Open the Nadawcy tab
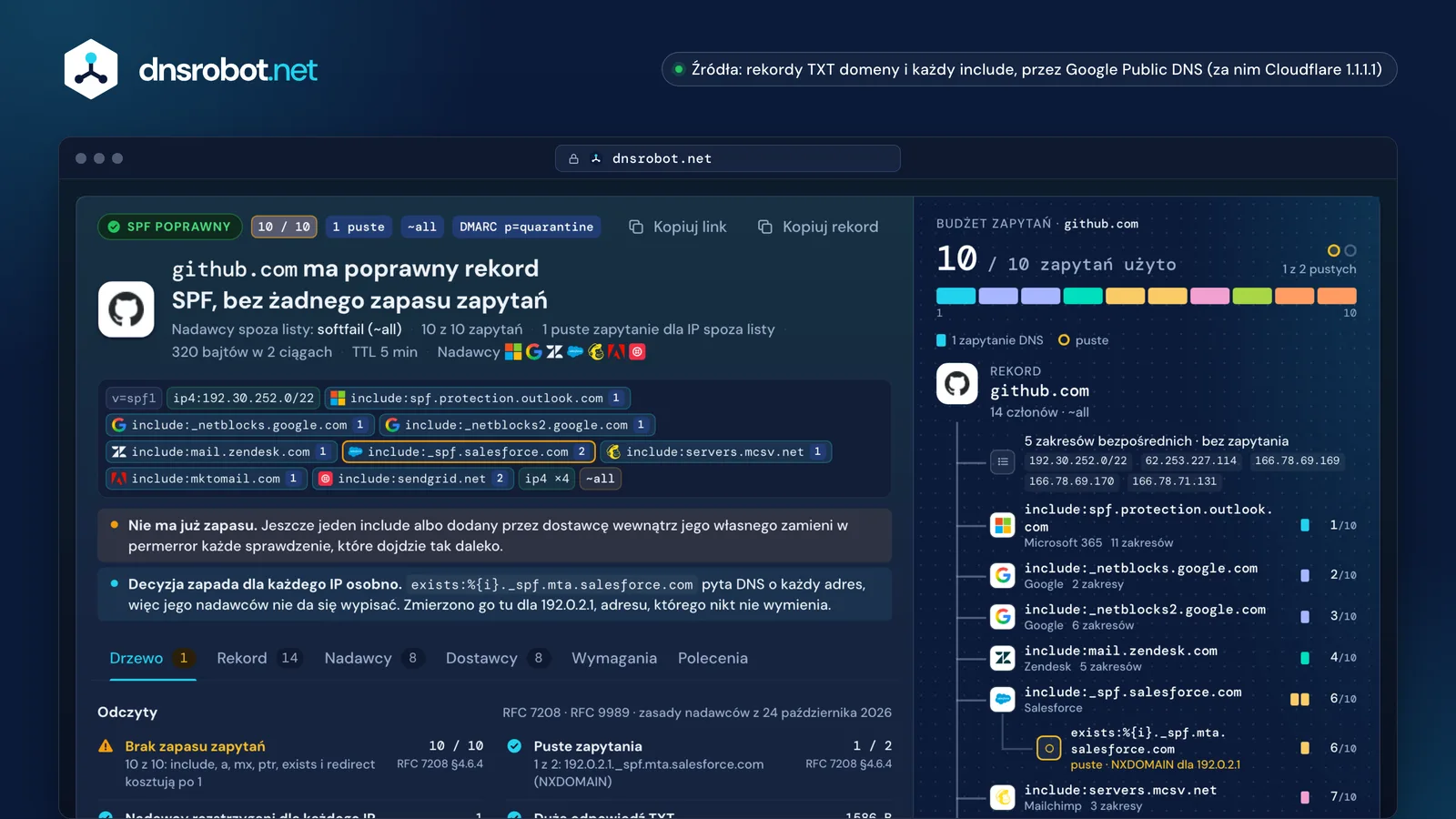The height and width of the screenshot is (819, 1456). (374, 658)
